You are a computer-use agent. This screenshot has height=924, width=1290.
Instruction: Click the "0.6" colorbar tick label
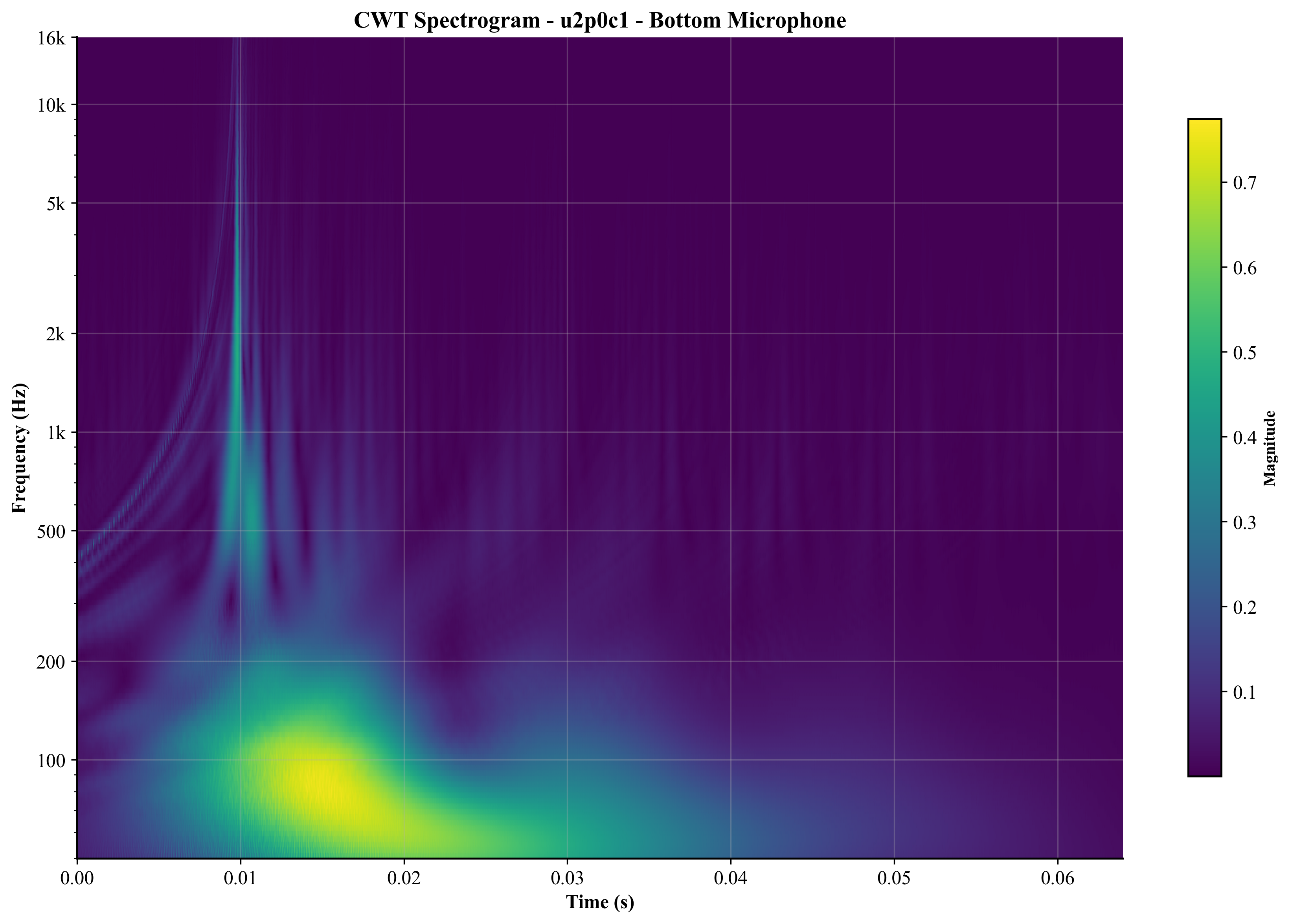coord(1244,267)
